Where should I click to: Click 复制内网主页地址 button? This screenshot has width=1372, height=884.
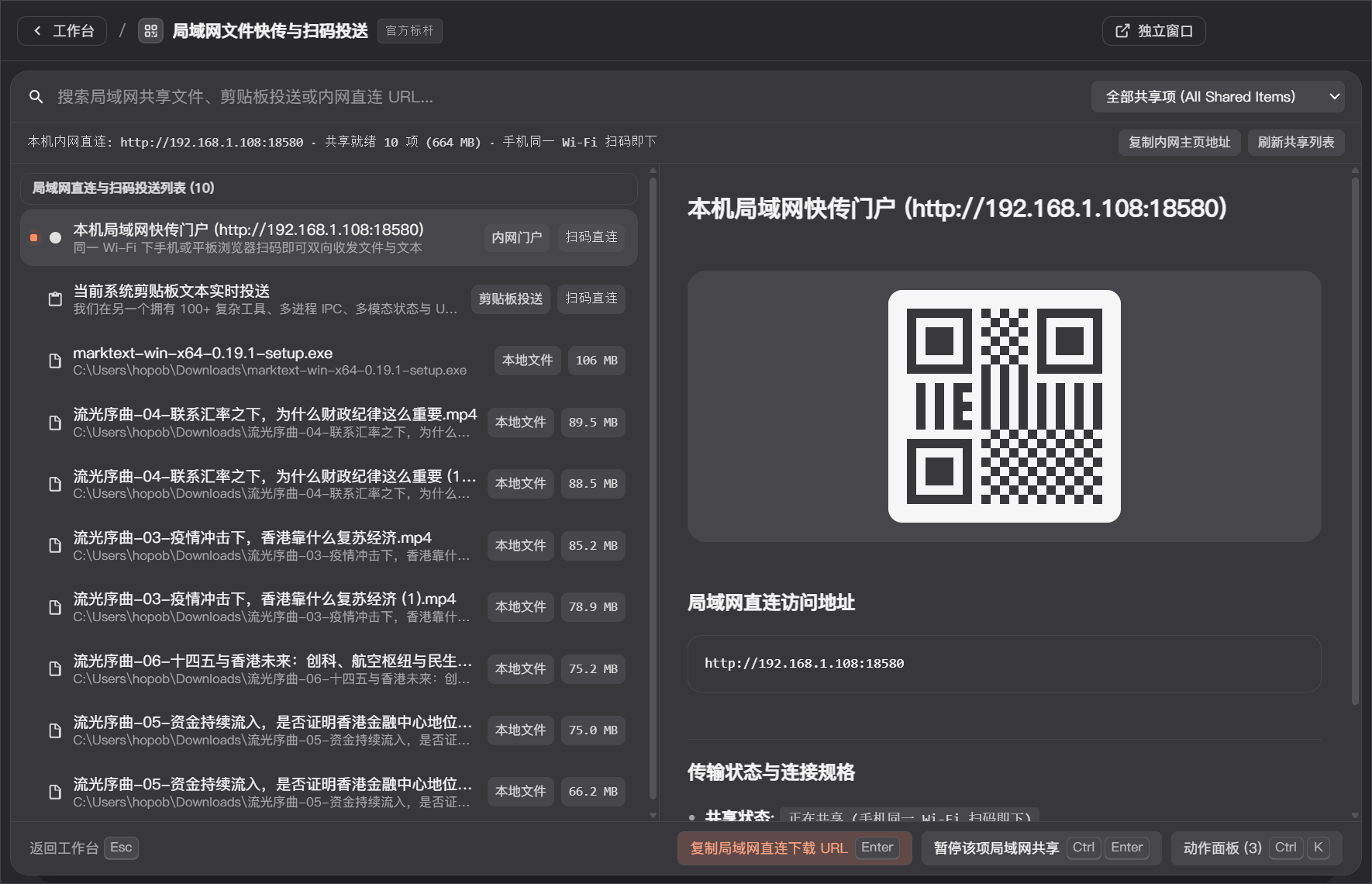[1180, 143]
